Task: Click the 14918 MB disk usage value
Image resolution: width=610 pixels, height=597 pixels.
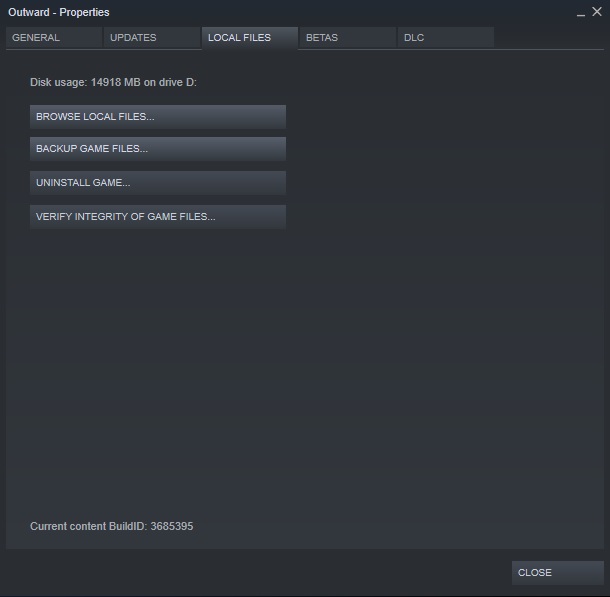Action: pyautogui.click(x=116, y=82)
